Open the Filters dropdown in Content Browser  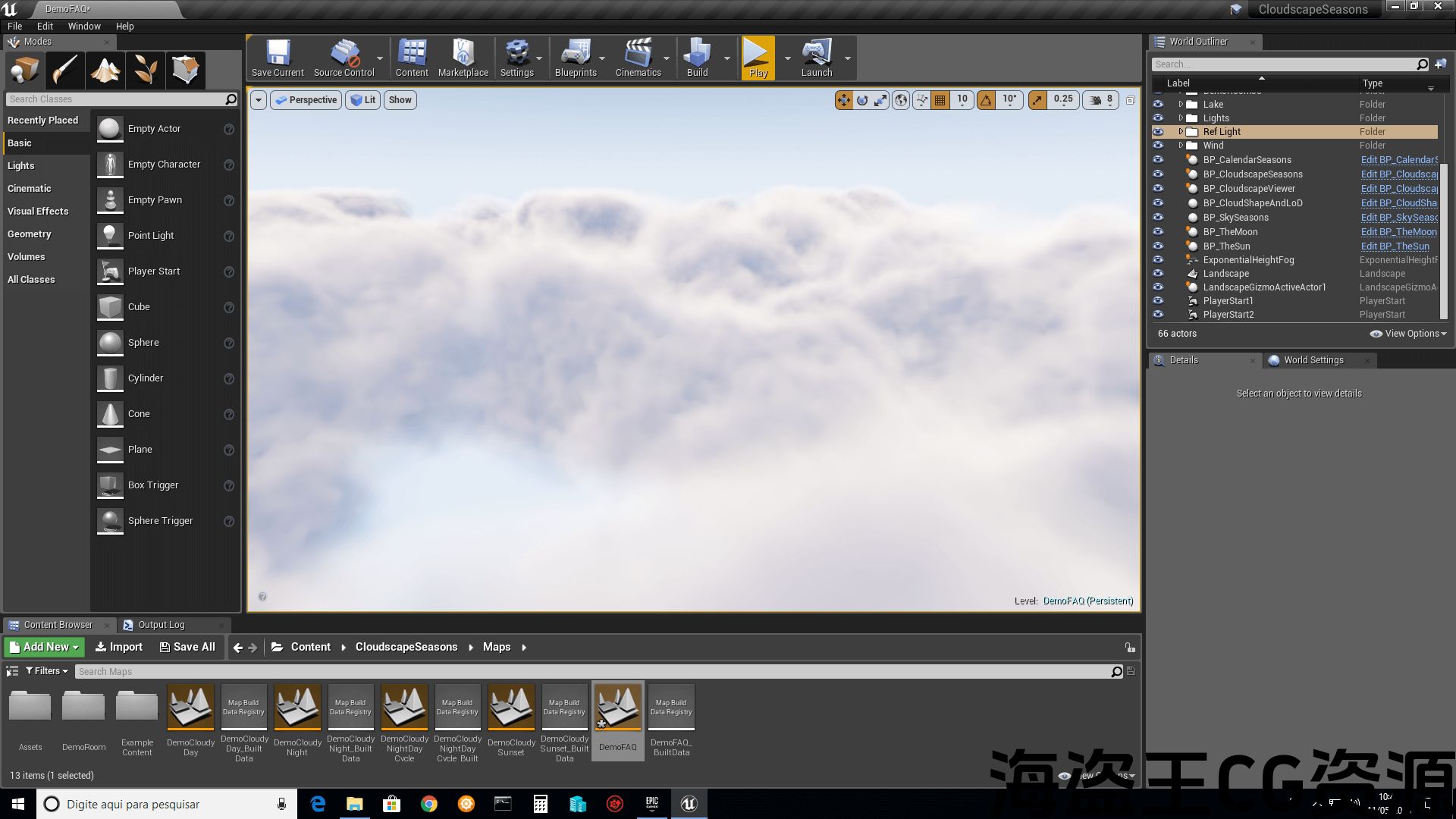(x=46, y=671)
